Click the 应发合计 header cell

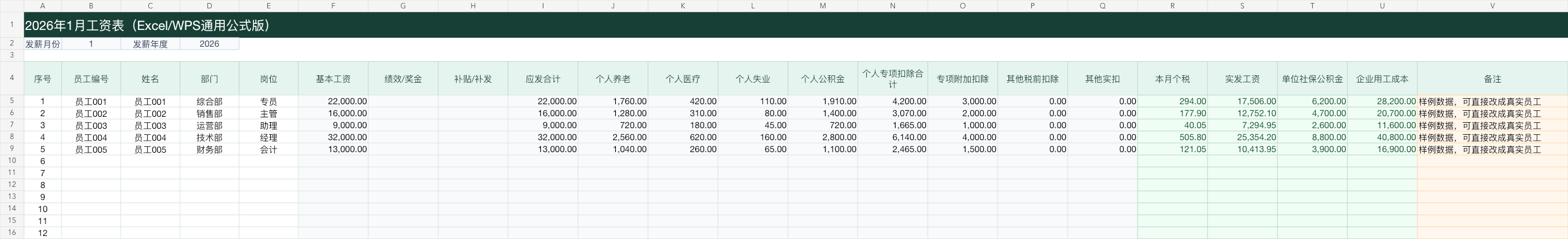(x=543, y=78)
